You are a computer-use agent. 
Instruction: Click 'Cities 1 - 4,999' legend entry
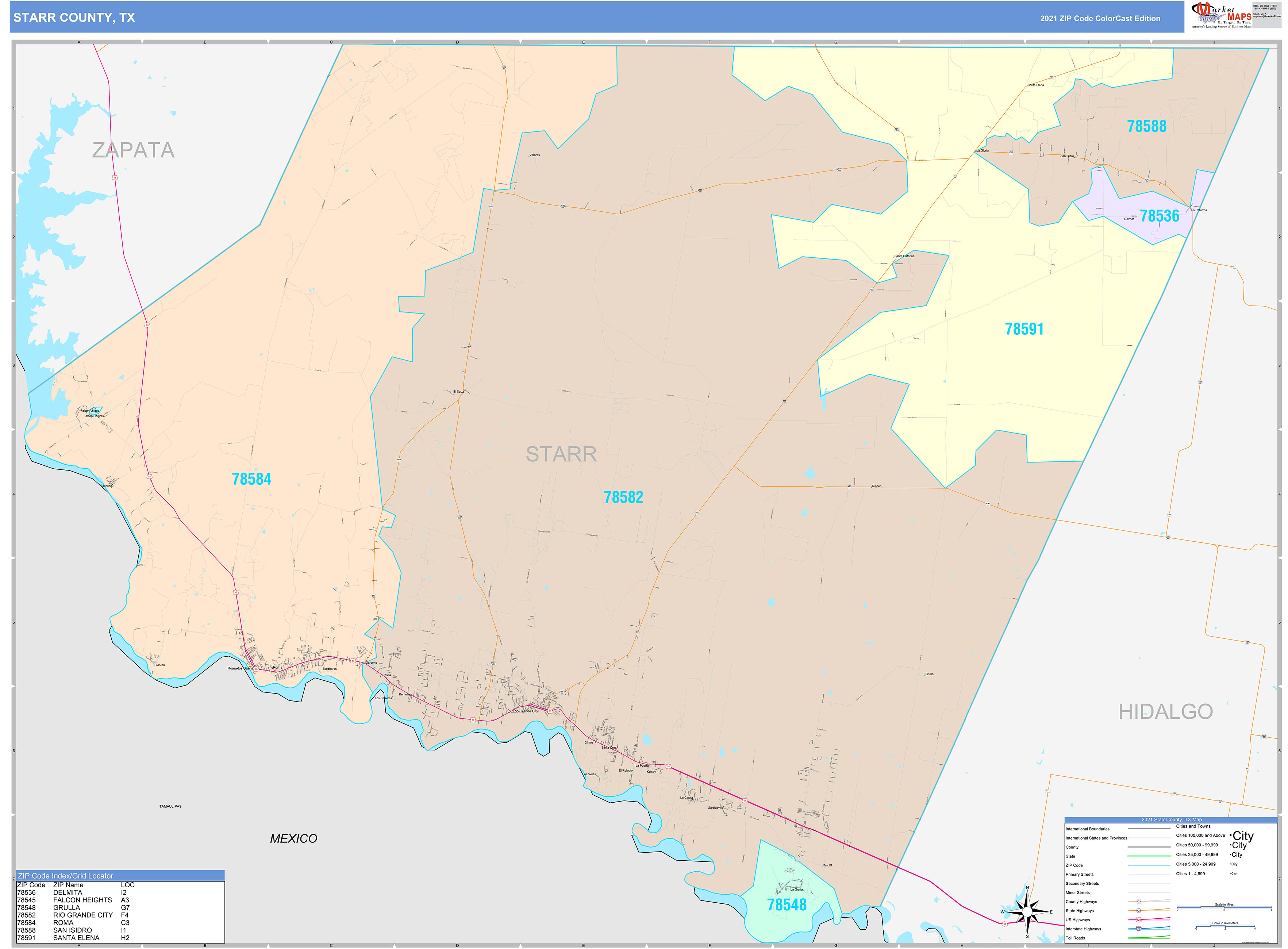pos(1190,874)
